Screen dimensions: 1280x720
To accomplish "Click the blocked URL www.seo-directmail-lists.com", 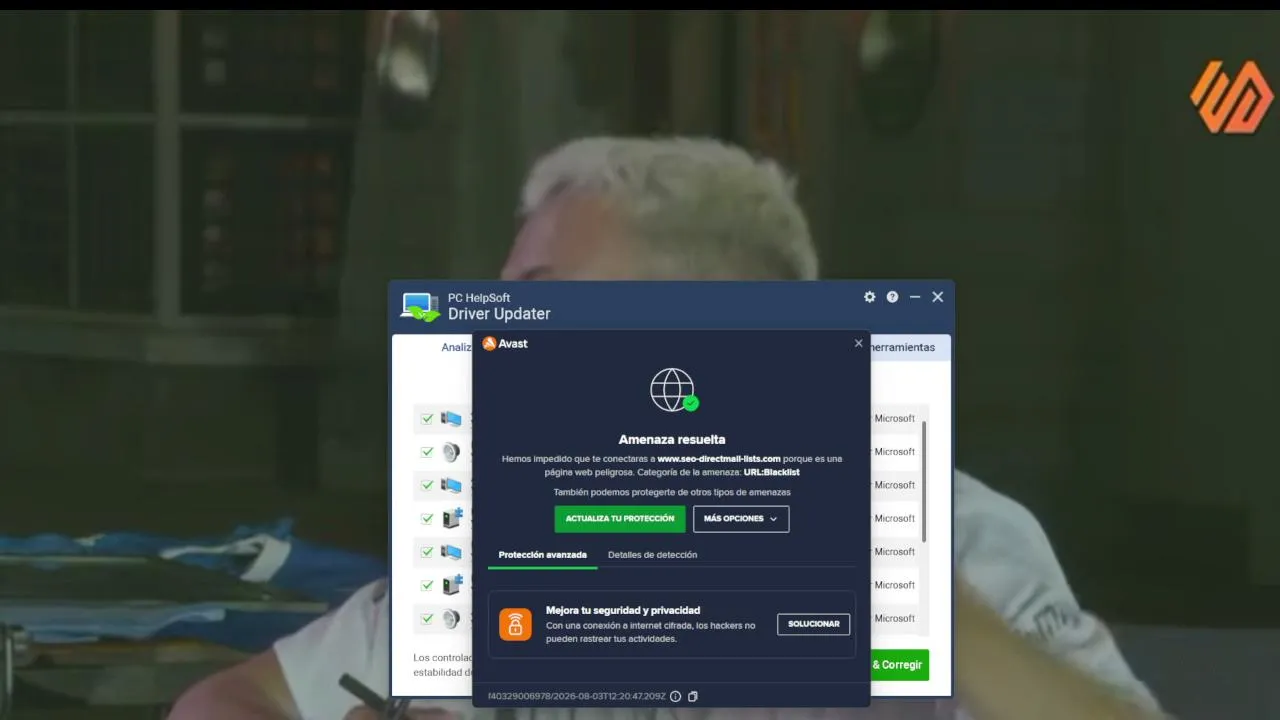I will (x=719, y=459).
